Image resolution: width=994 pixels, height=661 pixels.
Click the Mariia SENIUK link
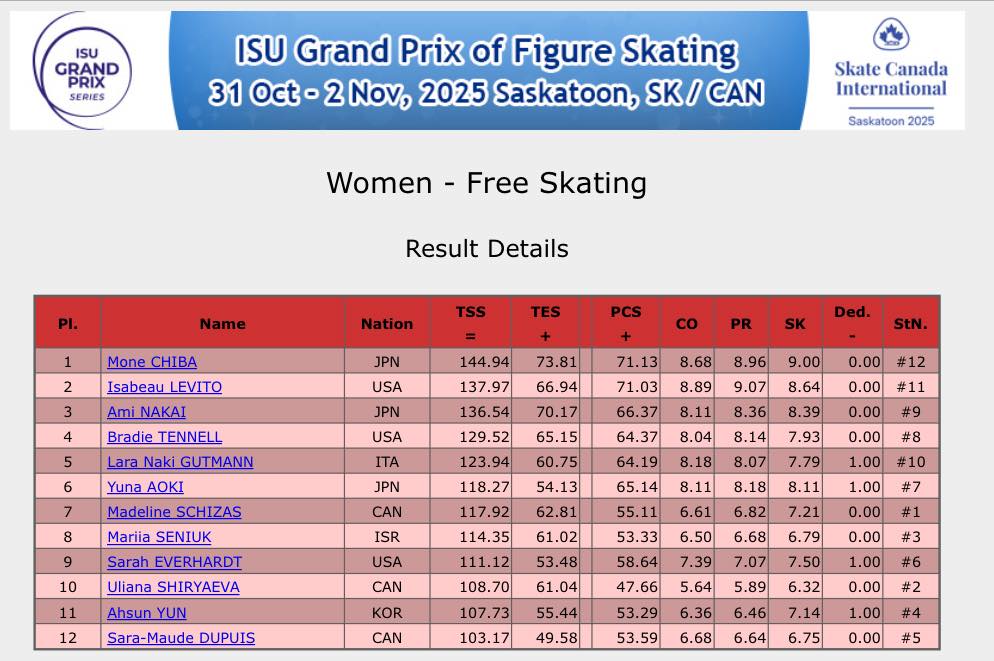point(158,537)
